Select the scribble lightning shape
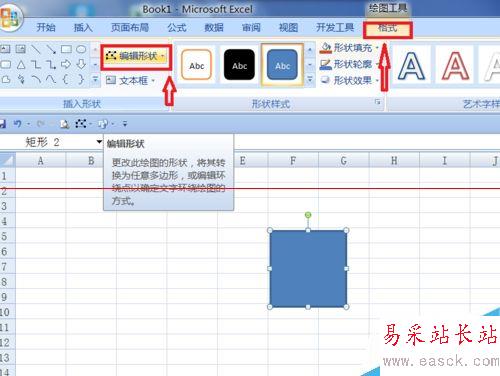500x376 pixels. tap(21, 79)
